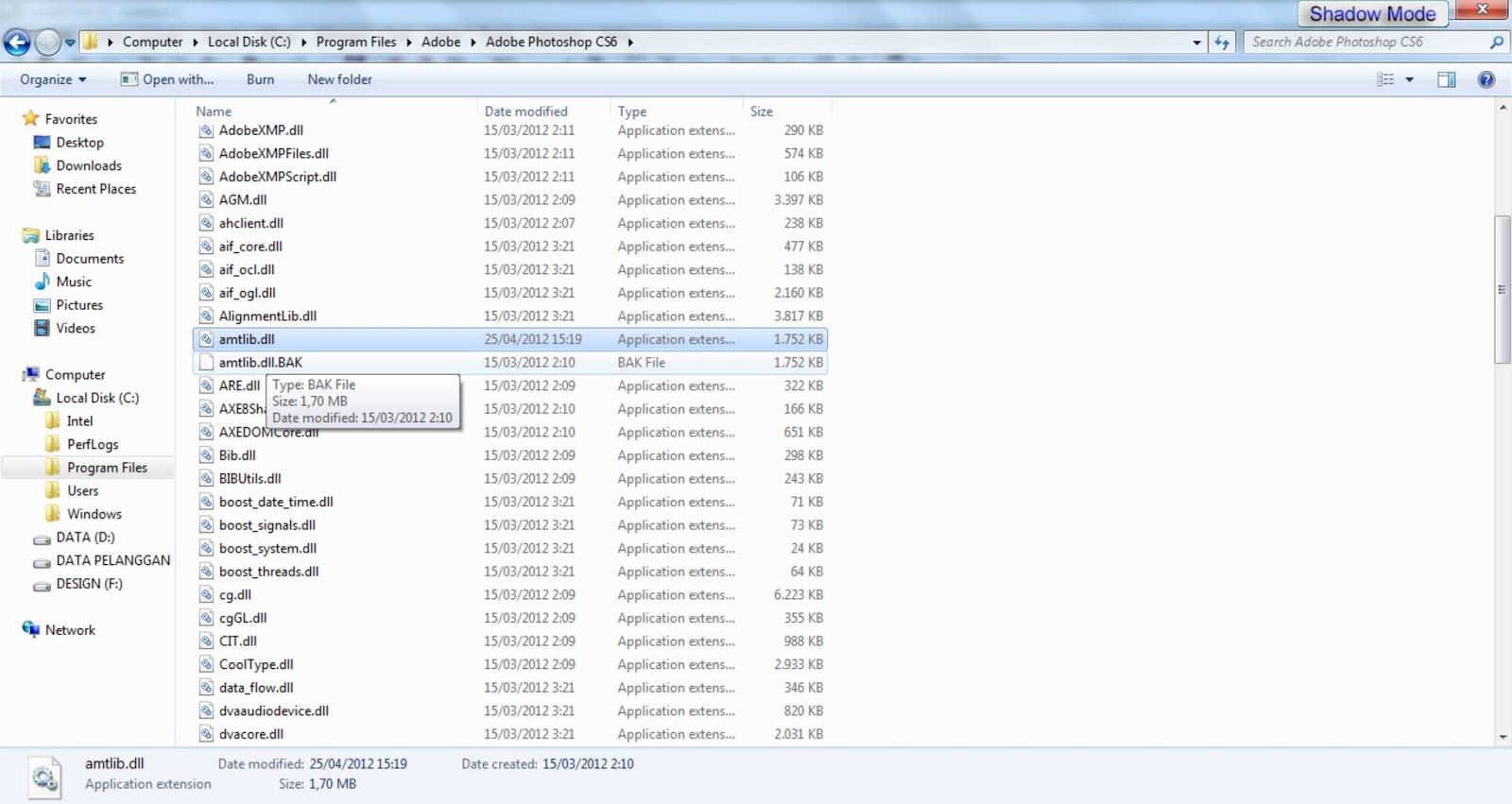Select Libraries in navigation pane
The width and height of the screenshot is (1512, 804).
pos(69,235)
